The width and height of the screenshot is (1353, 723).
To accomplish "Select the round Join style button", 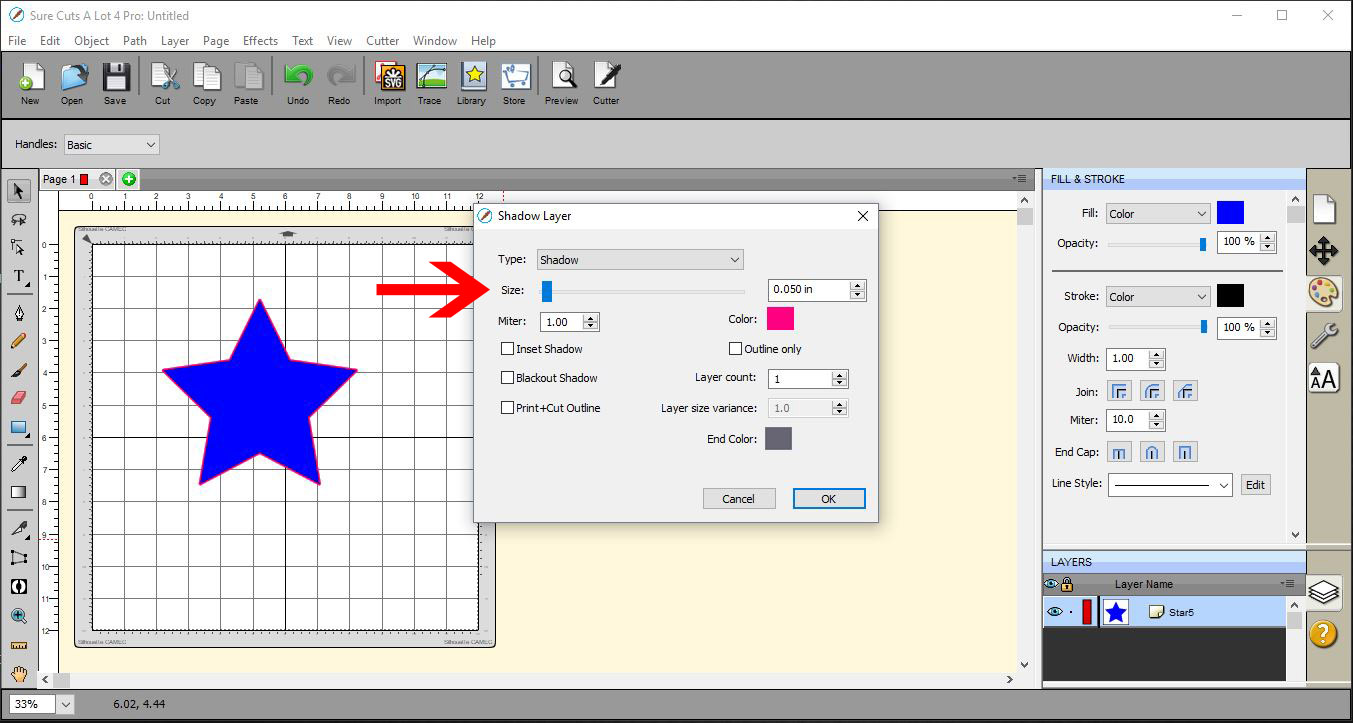I will pos(1152,391).
